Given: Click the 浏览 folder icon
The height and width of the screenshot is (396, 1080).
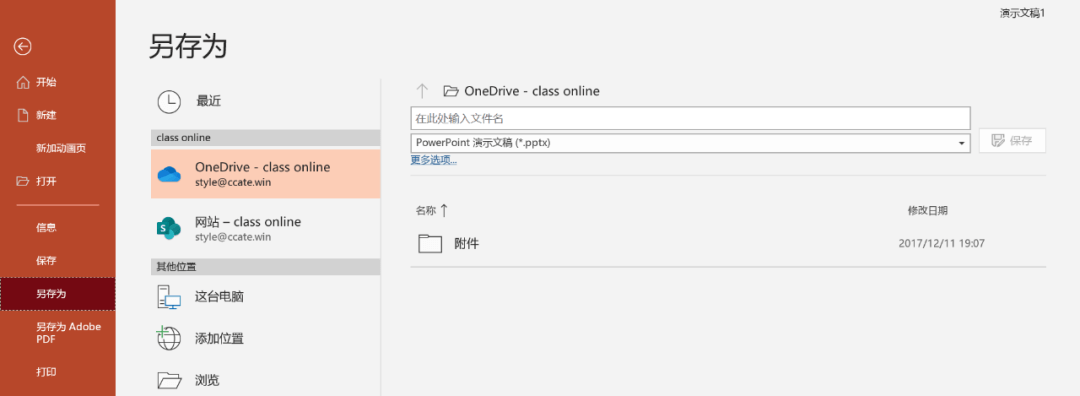Looking at the screenshot, I should coord(169,379).
